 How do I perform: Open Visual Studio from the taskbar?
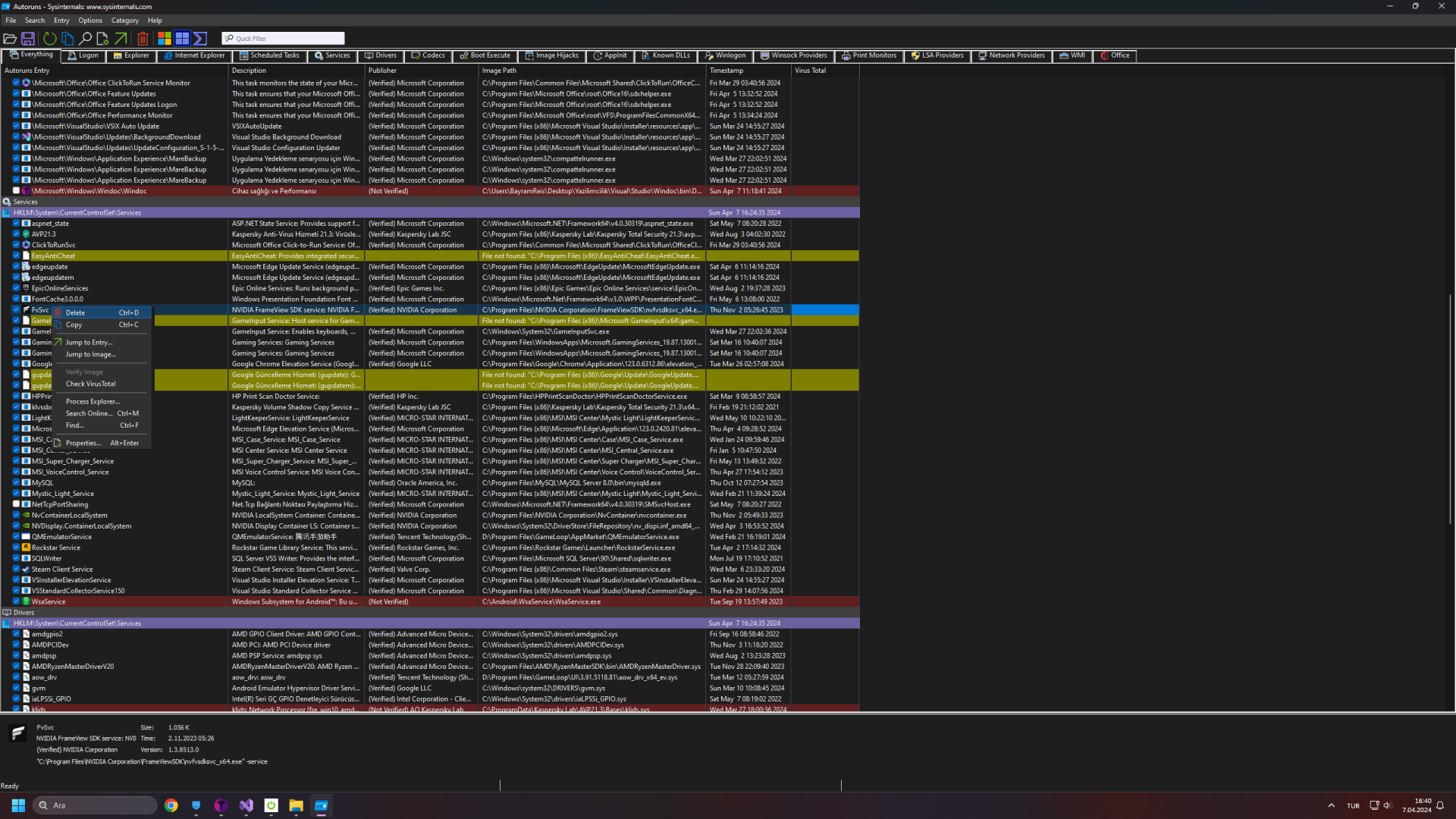(246, 805)
